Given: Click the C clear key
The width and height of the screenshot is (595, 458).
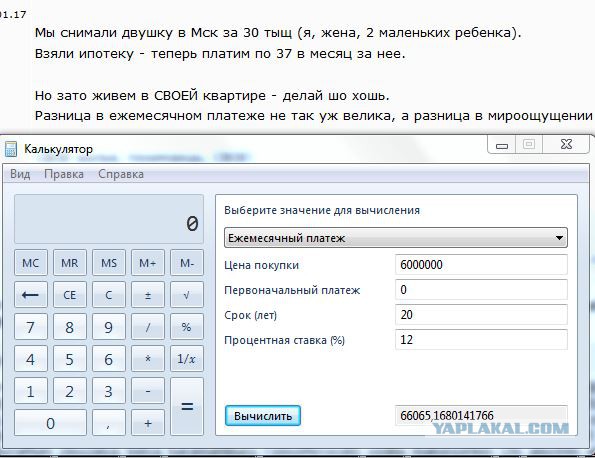Looking at the screenshot, I should (x=109, y=294).
